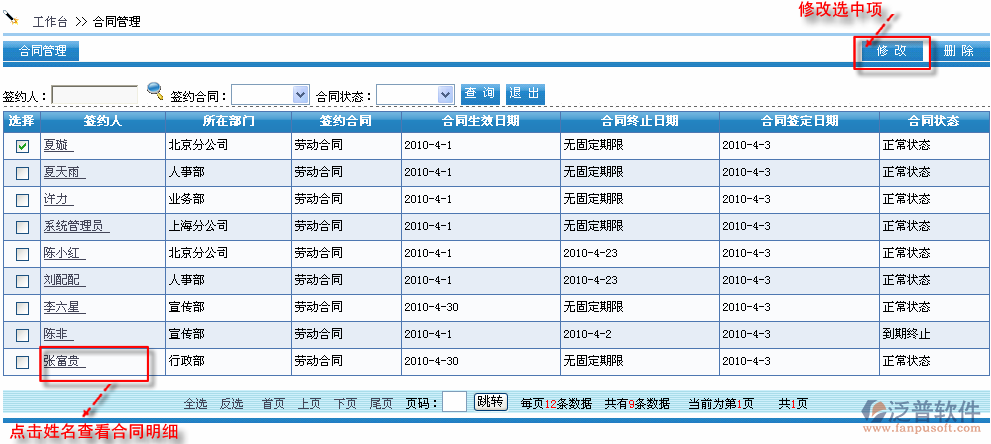Open the 系统管理员 name link
991x444 pixels.
tap(75, 226)
